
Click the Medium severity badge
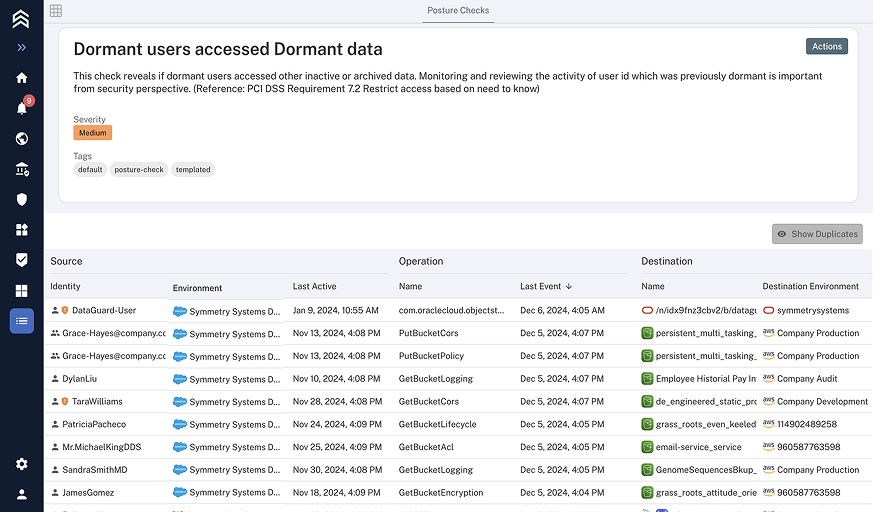coord(92,133)
